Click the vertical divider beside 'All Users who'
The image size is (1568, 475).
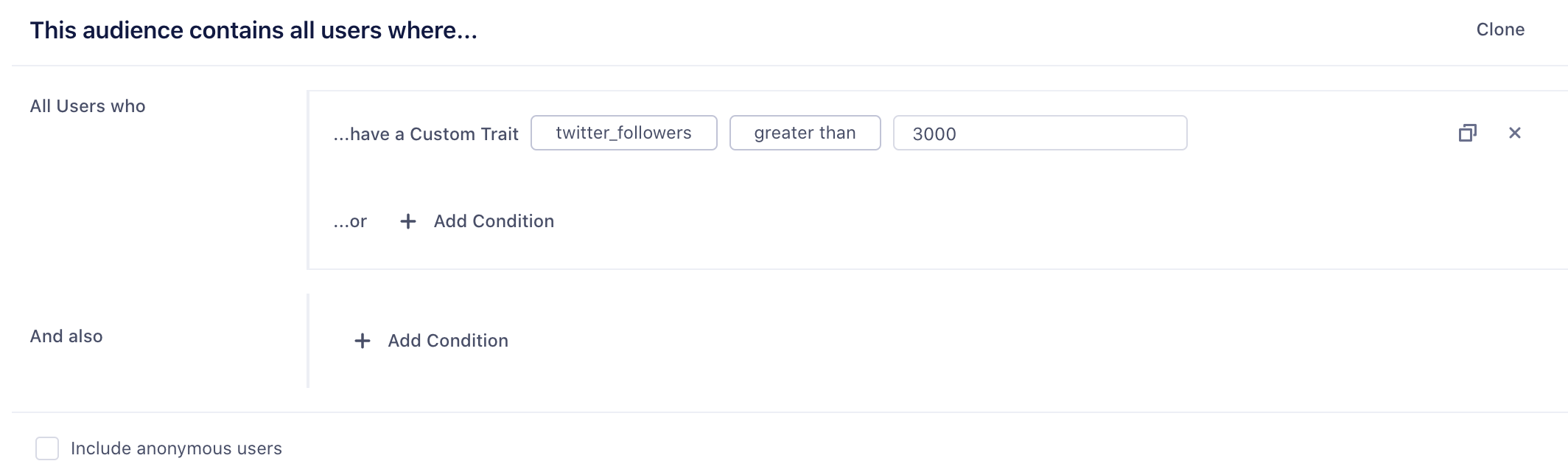(307, 180)
